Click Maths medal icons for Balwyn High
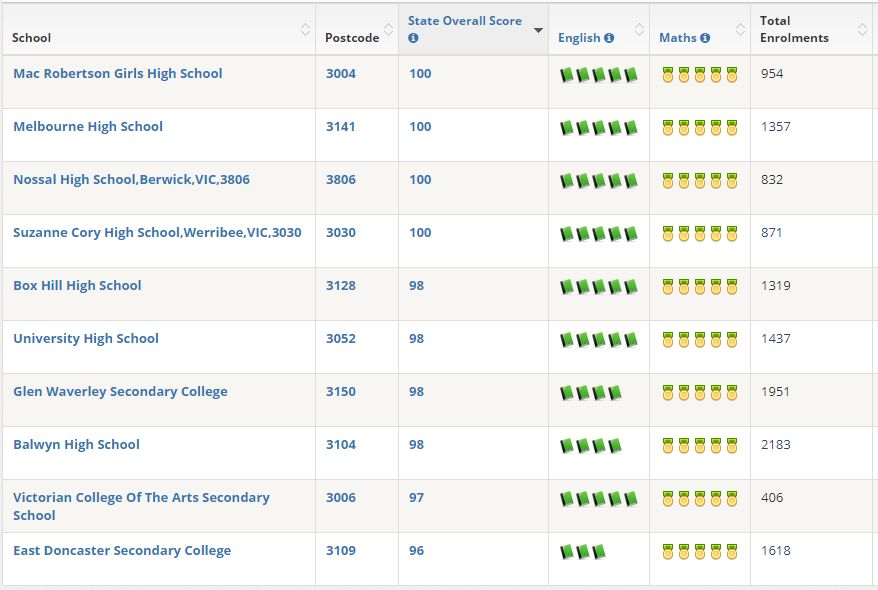This screenshot has width=878, height=590. pyautogui.click(x=699, y=446)
